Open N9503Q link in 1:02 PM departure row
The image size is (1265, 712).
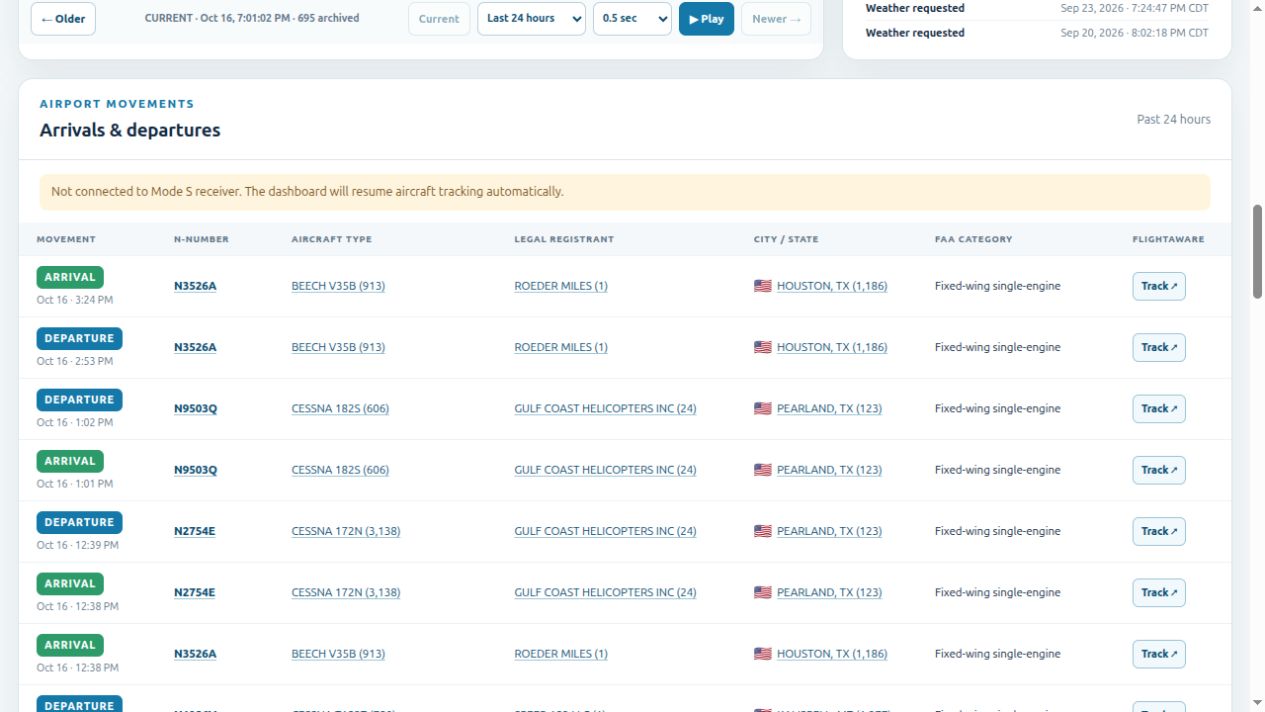point(195,408)
